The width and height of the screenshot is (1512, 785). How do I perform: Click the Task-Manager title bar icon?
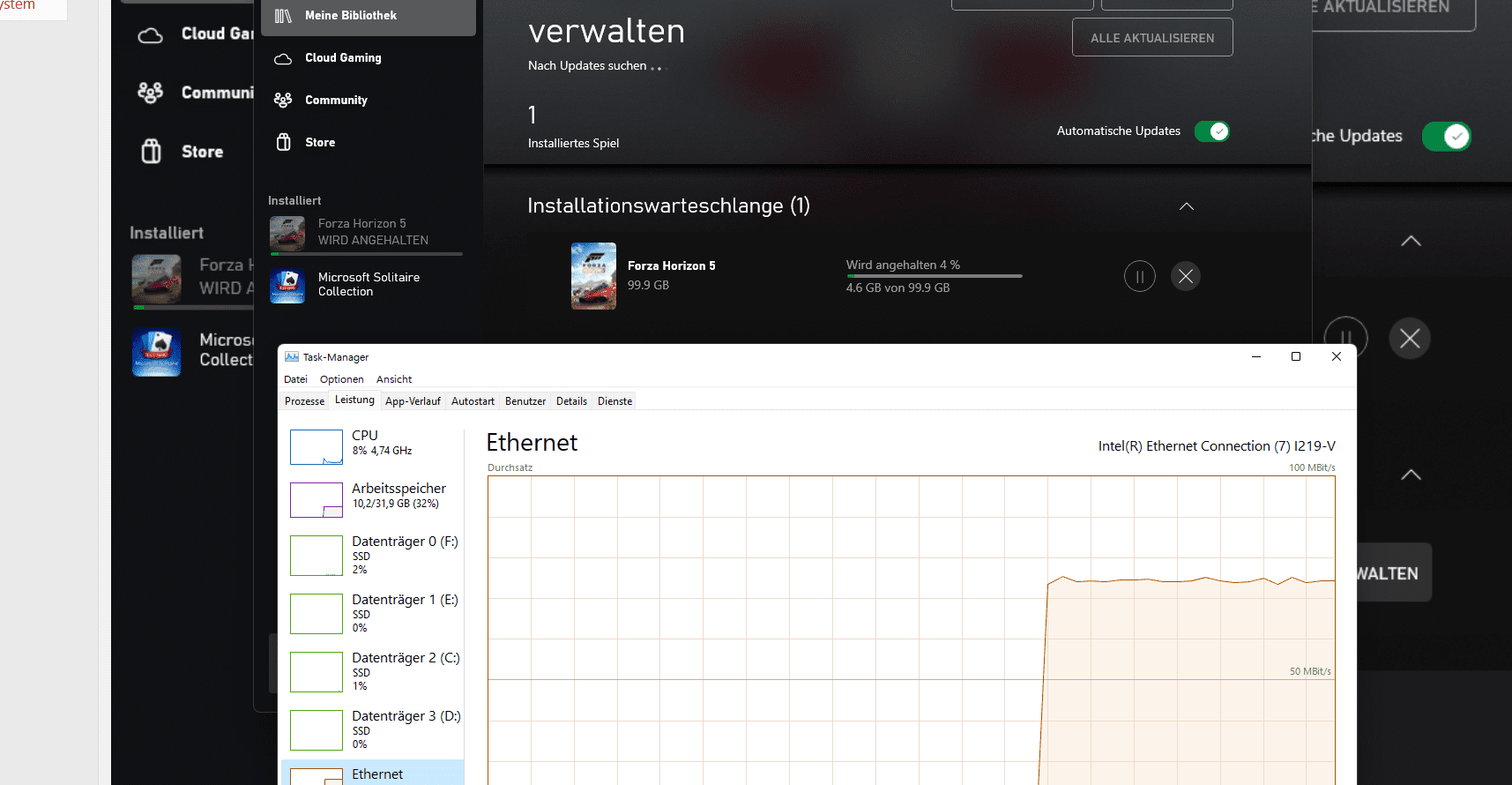click(292, 357)
